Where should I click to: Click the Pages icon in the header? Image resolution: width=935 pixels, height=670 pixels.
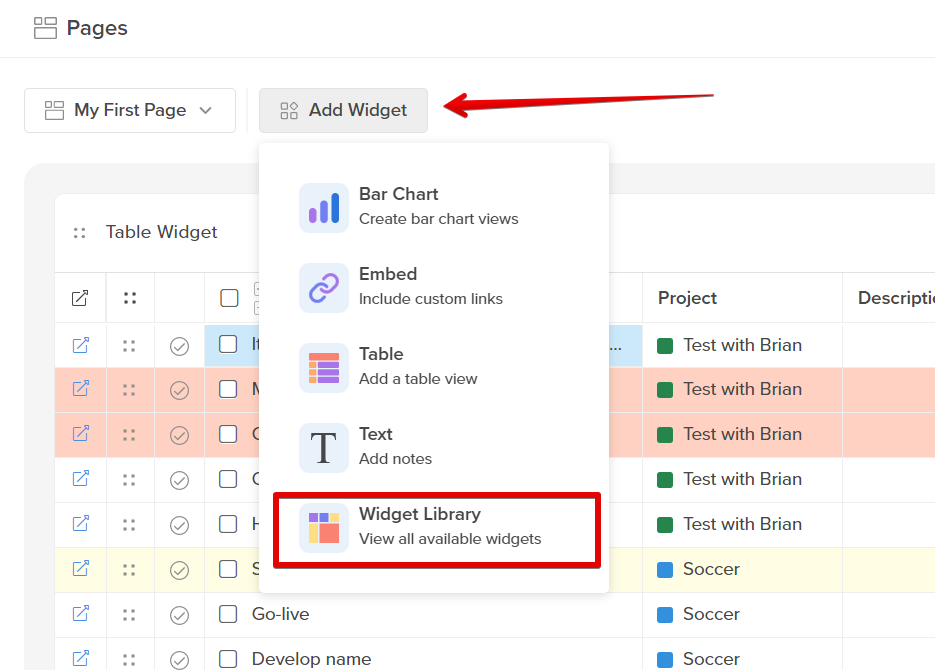tap(45, 28)
